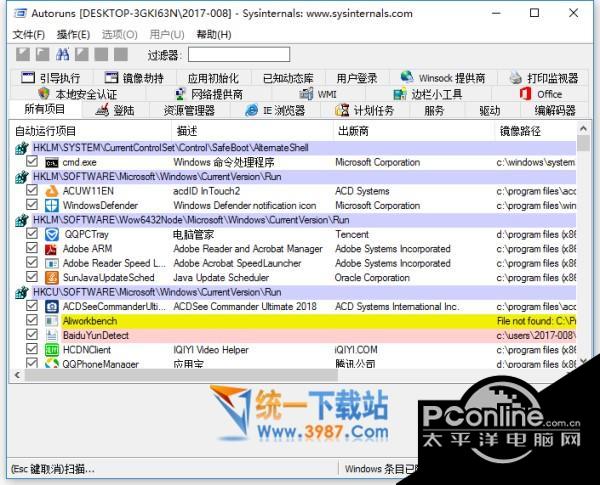Open the 应用初始化 tab
This screenshot has height=485, width=600.
(213, 78)
